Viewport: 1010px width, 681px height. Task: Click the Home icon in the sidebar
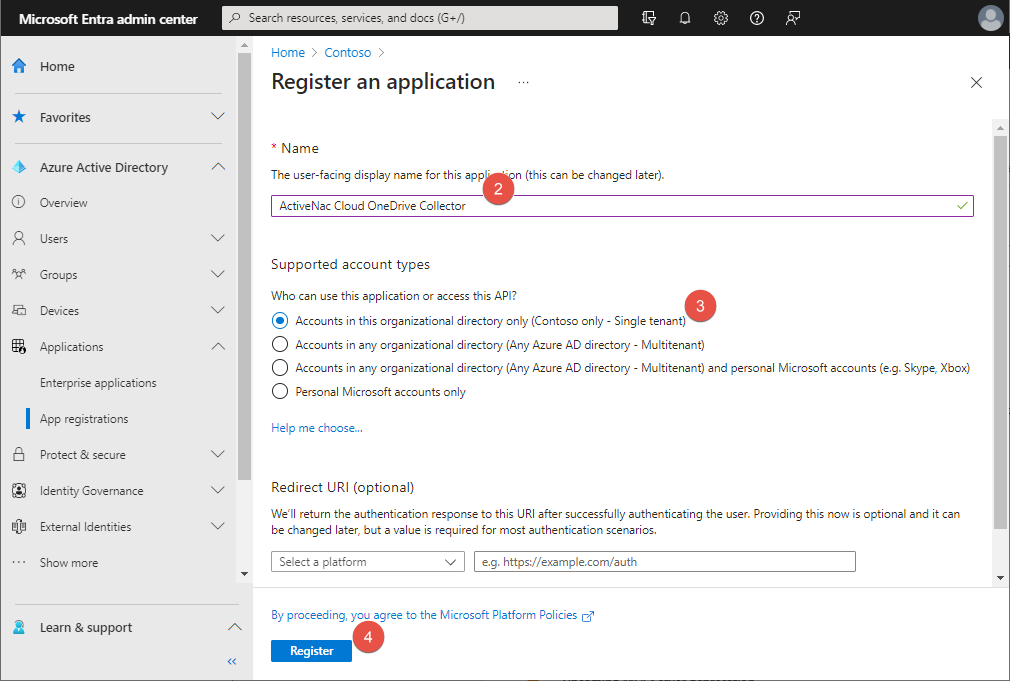18,66
